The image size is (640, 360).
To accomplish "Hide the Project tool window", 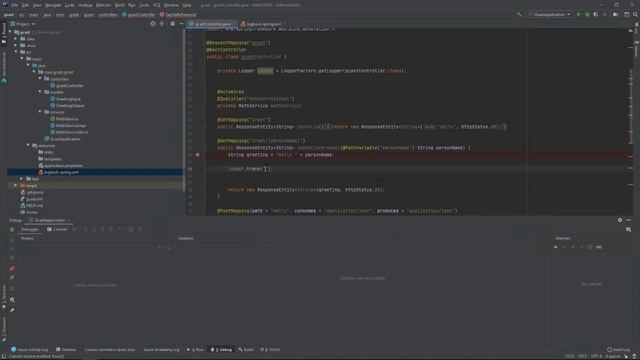I will point(181,24).
